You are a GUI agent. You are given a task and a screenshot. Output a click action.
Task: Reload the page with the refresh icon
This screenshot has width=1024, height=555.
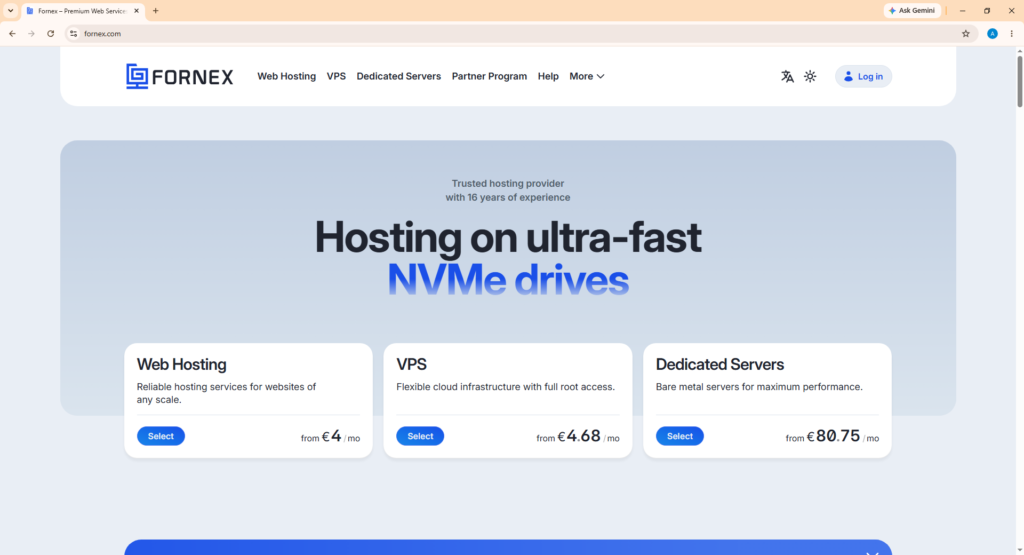pos(50,33)
